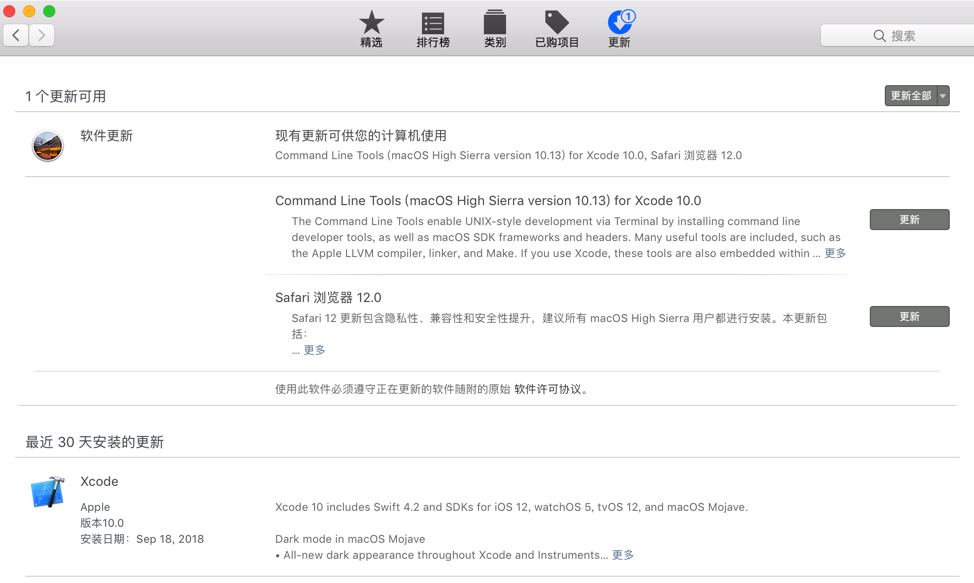
Task: Click the Apple developer name under Xcode
Action: [x=95, y=507]
